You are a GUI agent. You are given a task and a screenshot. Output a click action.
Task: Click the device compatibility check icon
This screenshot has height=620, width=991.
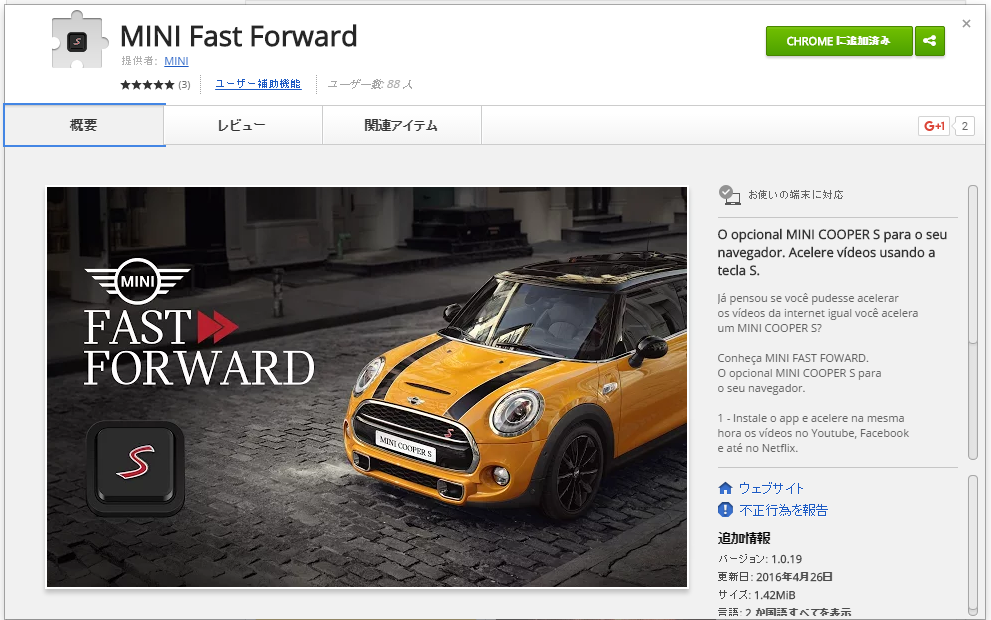coord(729,195)
